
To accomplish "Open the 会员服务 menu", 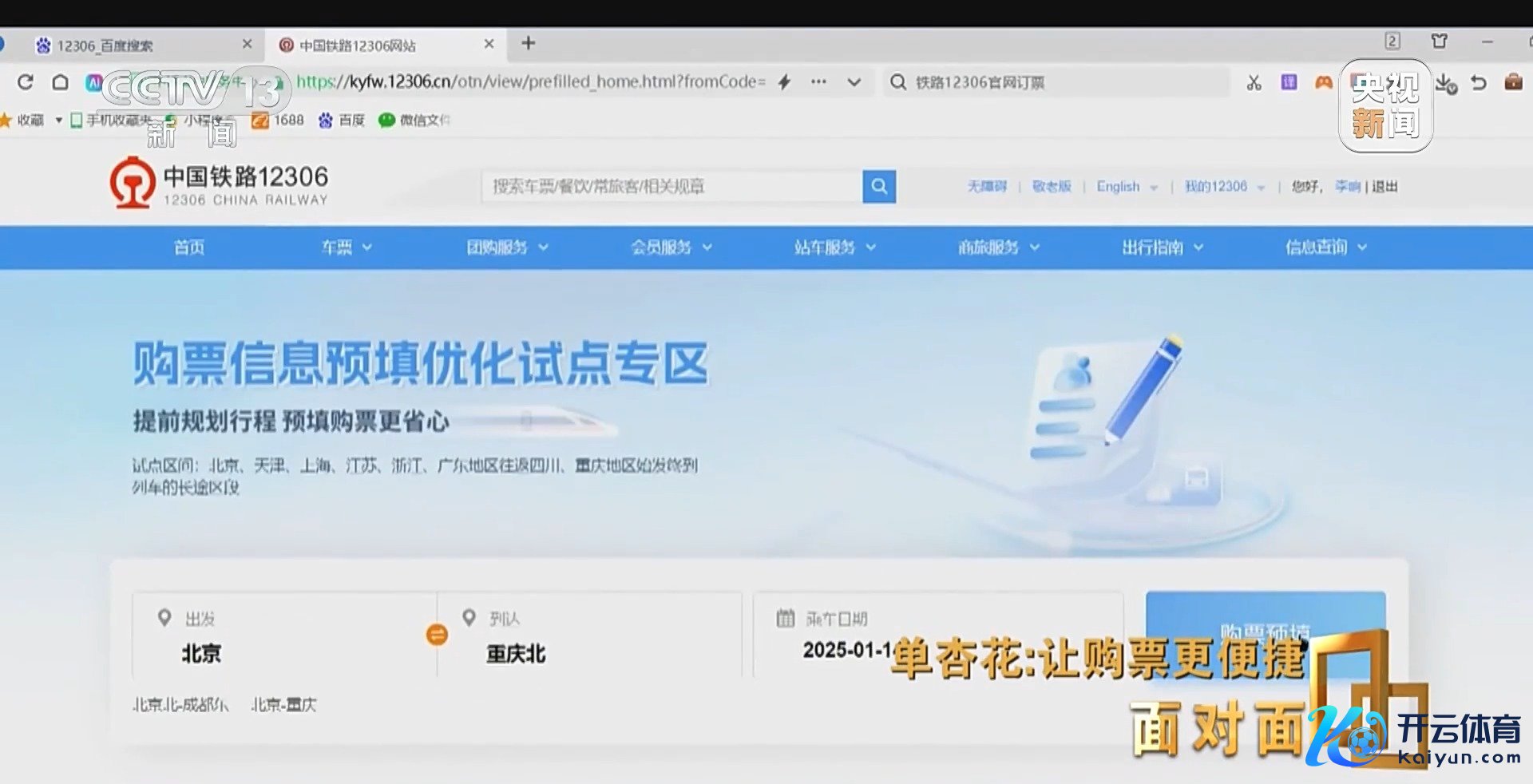I will click(x=671, y=247).
